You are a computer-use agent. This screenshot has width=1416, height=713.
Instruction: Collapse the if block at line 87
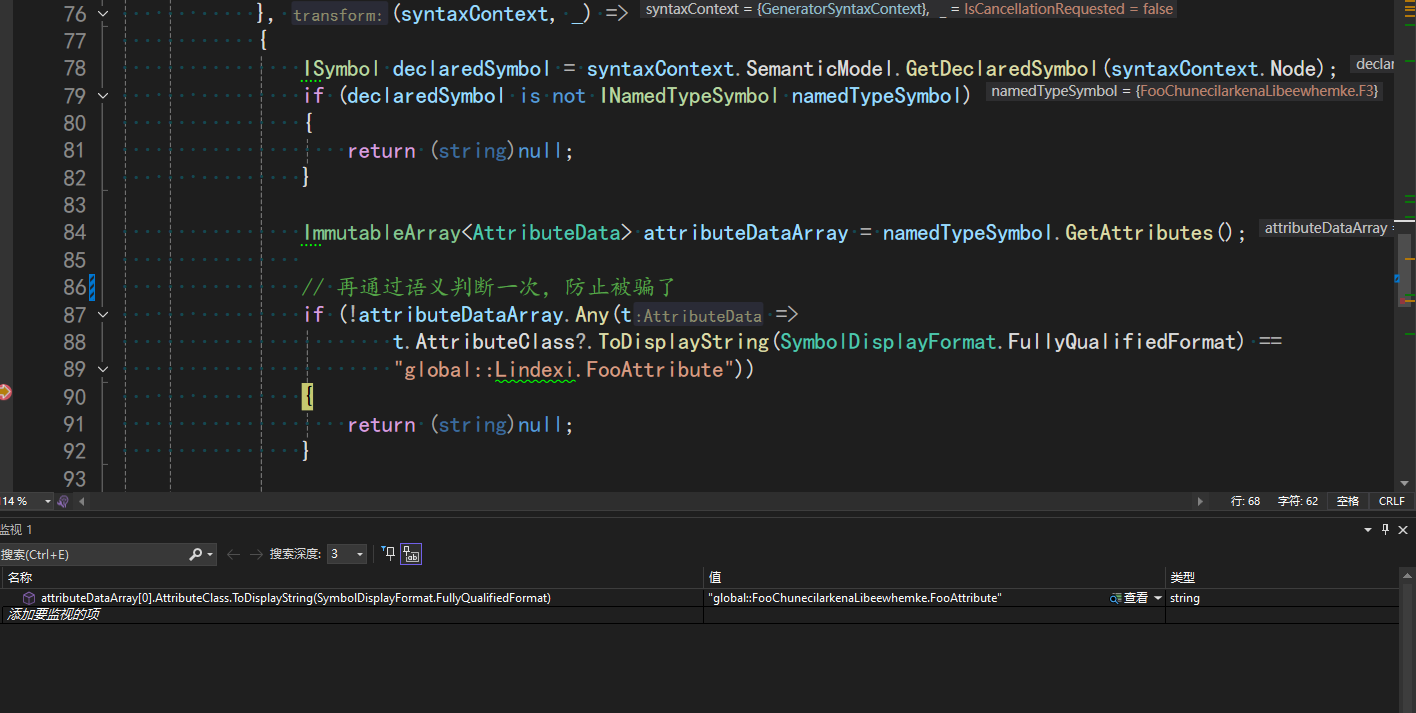[103, 315]
